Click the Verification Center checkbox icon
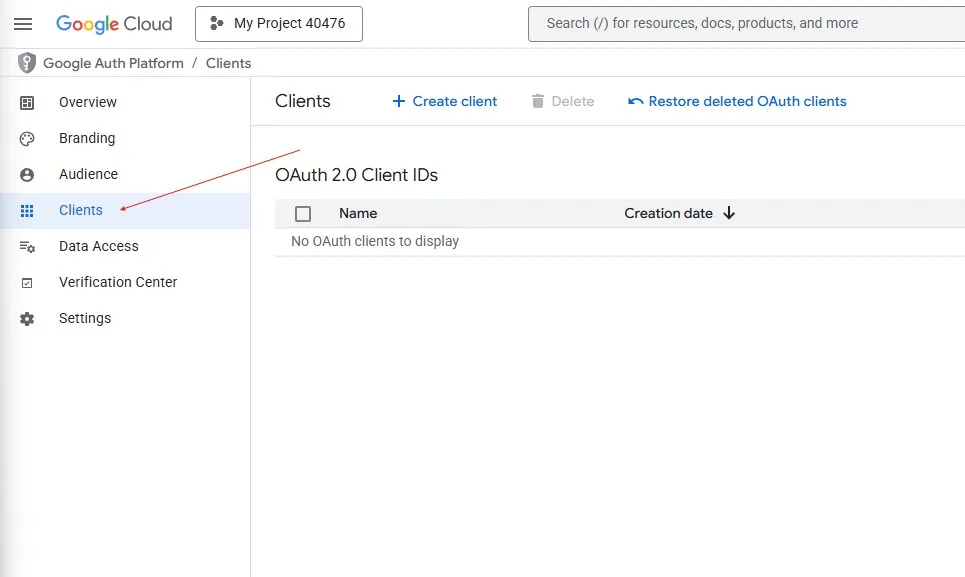The height and width of the screenshot is (577, 965). tap(27, 283)
